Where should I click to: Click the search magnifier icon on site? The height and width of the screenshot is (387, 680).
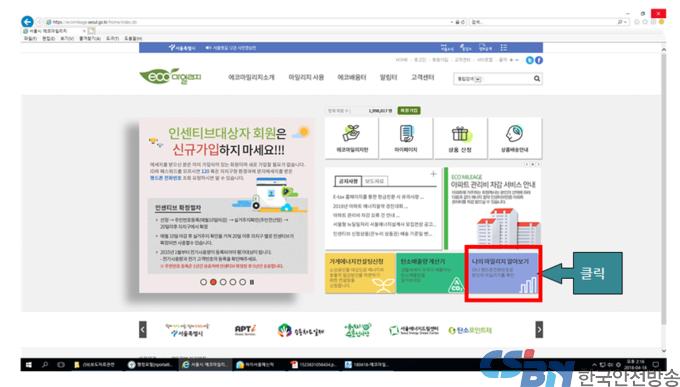pos(537,79)
